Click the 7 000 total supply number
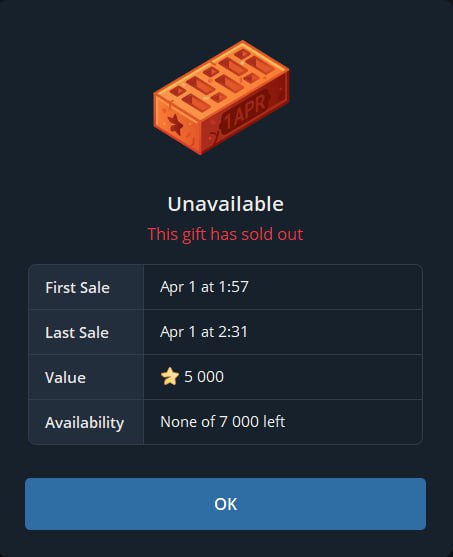Image resolution: width=453 pixels, height=557 pixels. (239, 422)
